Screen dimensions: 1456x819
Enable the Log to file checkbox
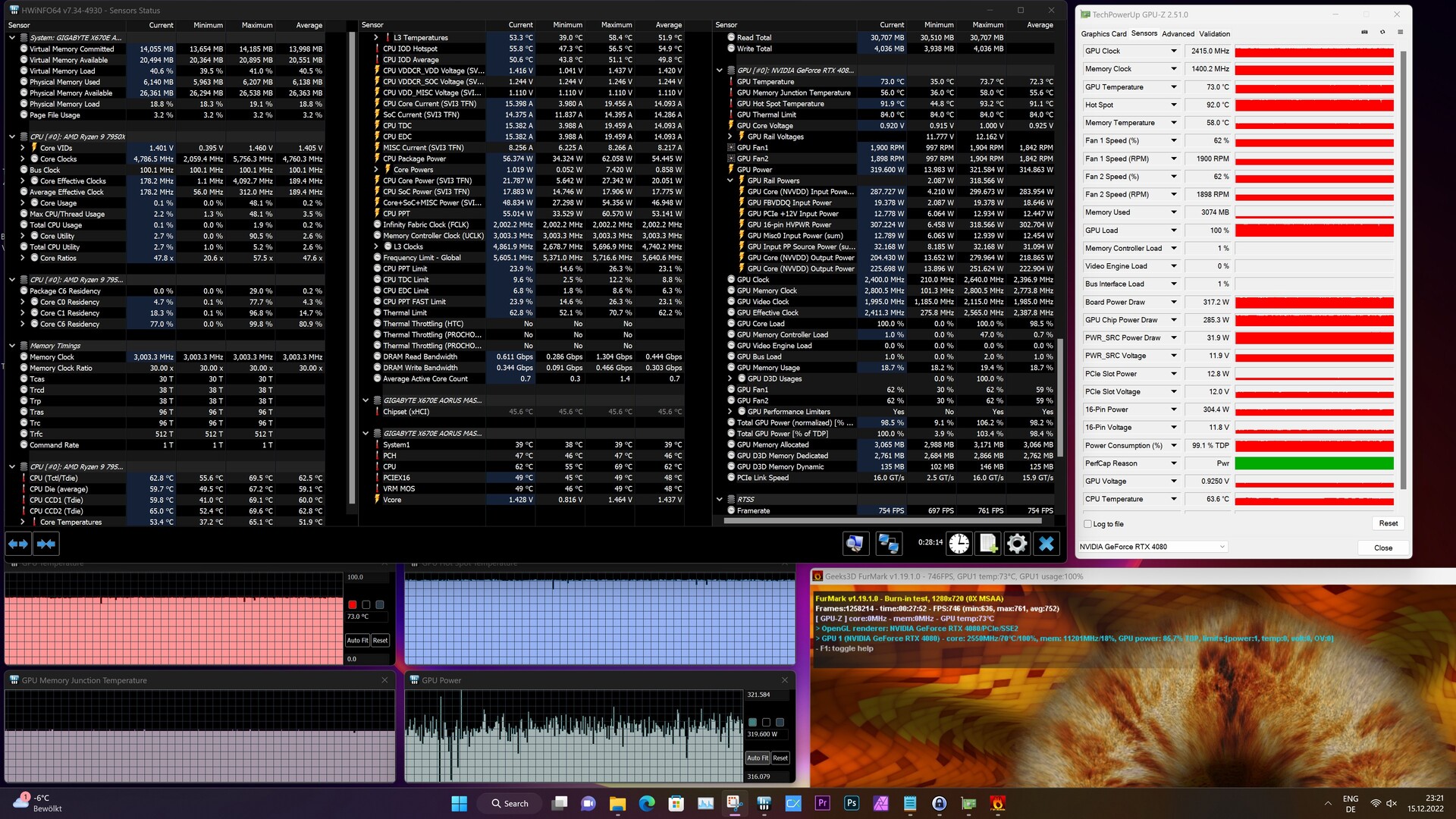1088,524
